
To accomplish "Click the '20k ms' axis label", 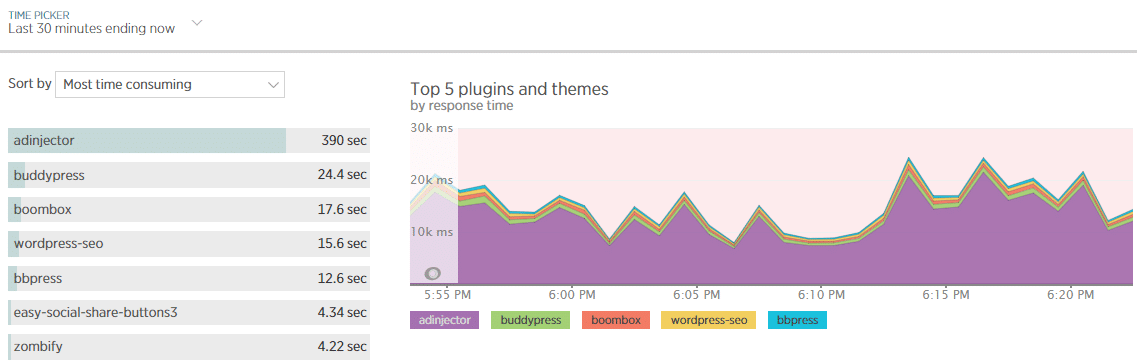I will [x=432, y=180].
